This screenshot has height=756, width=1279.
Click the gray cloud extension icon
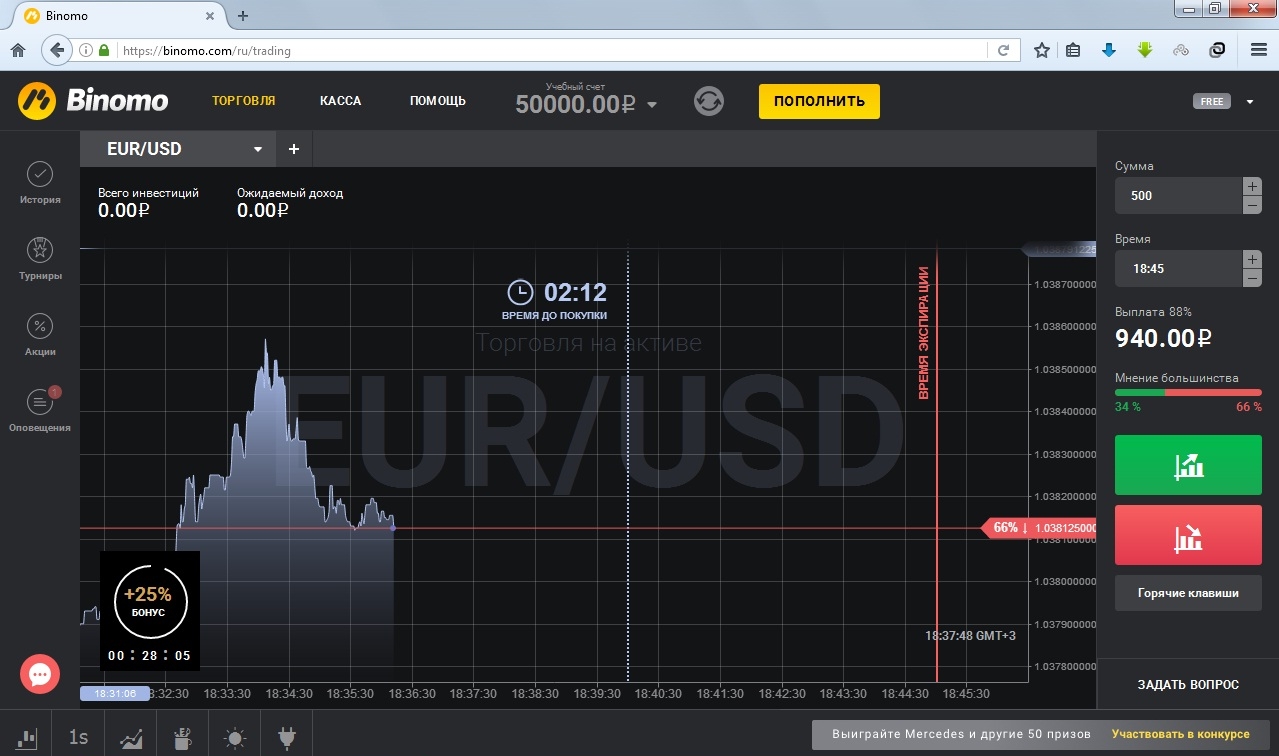tap(1181, 50)
